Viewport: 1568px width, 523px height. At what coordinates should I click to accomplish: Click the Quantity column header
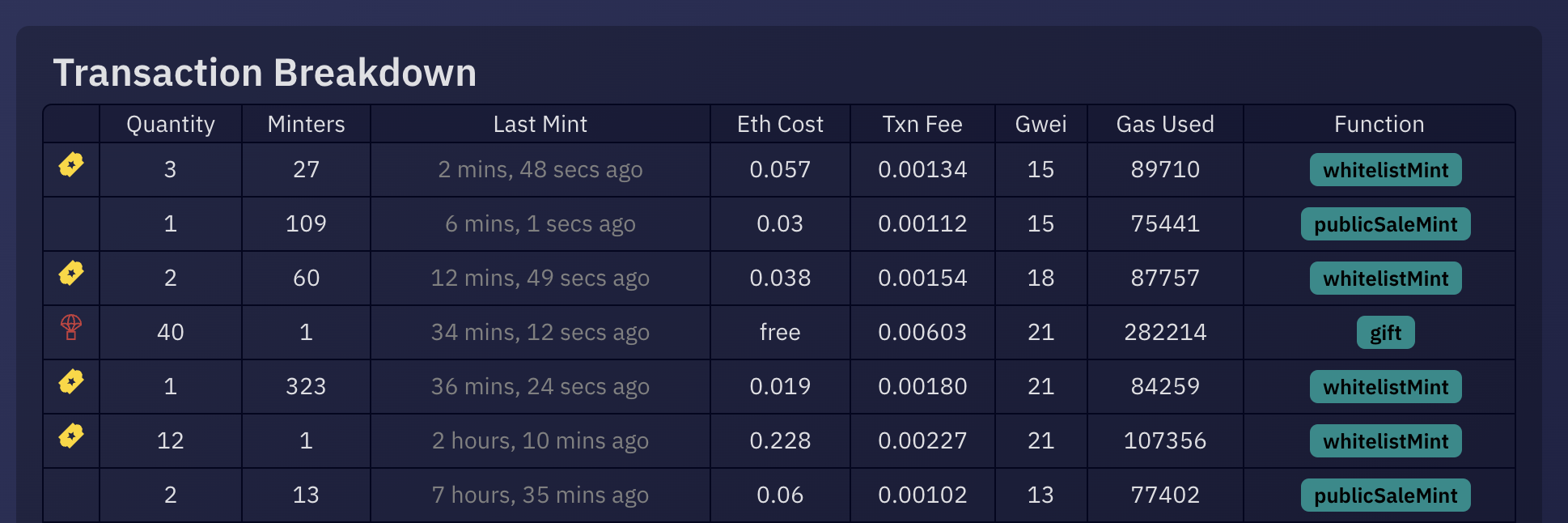click(171, 124)
